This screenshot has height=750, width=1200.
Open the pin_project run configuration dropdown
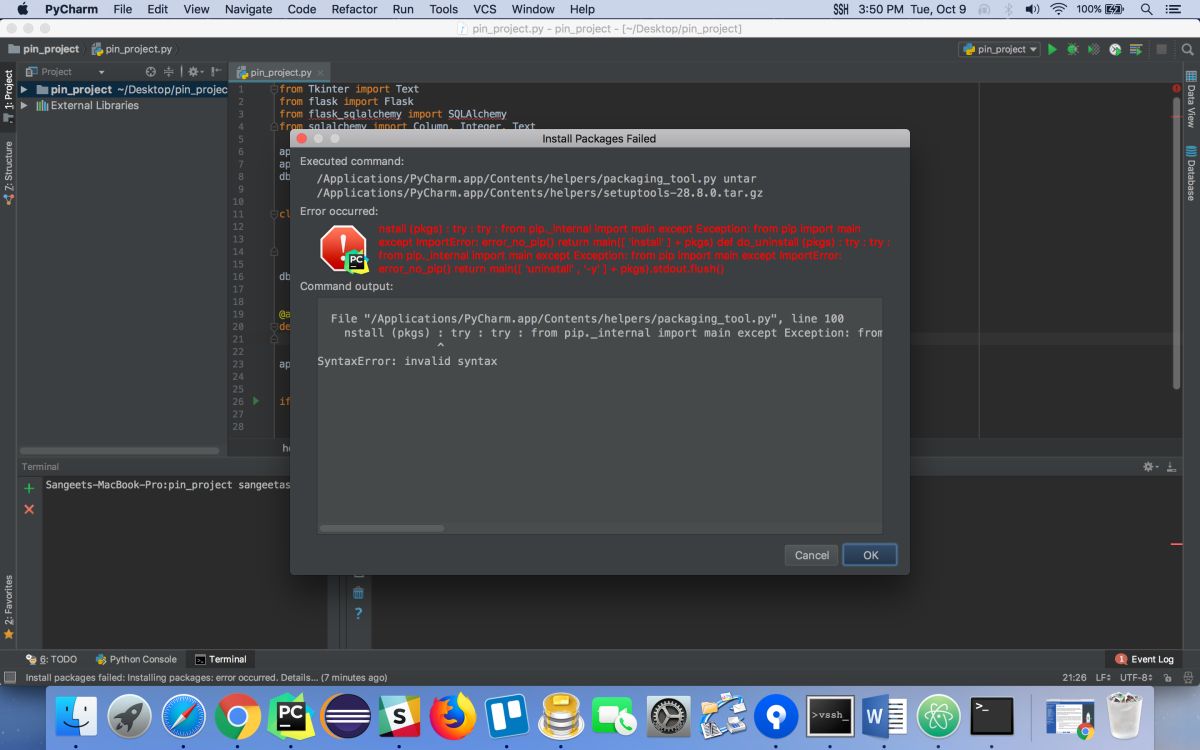[999, 49]
